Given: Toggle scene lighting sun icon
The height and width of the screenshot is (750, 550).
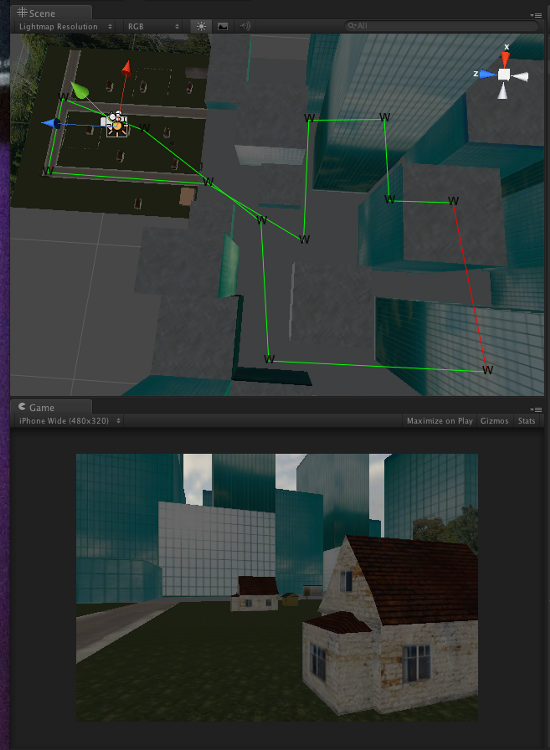Looking at the screenshot, I should [201, 26].
